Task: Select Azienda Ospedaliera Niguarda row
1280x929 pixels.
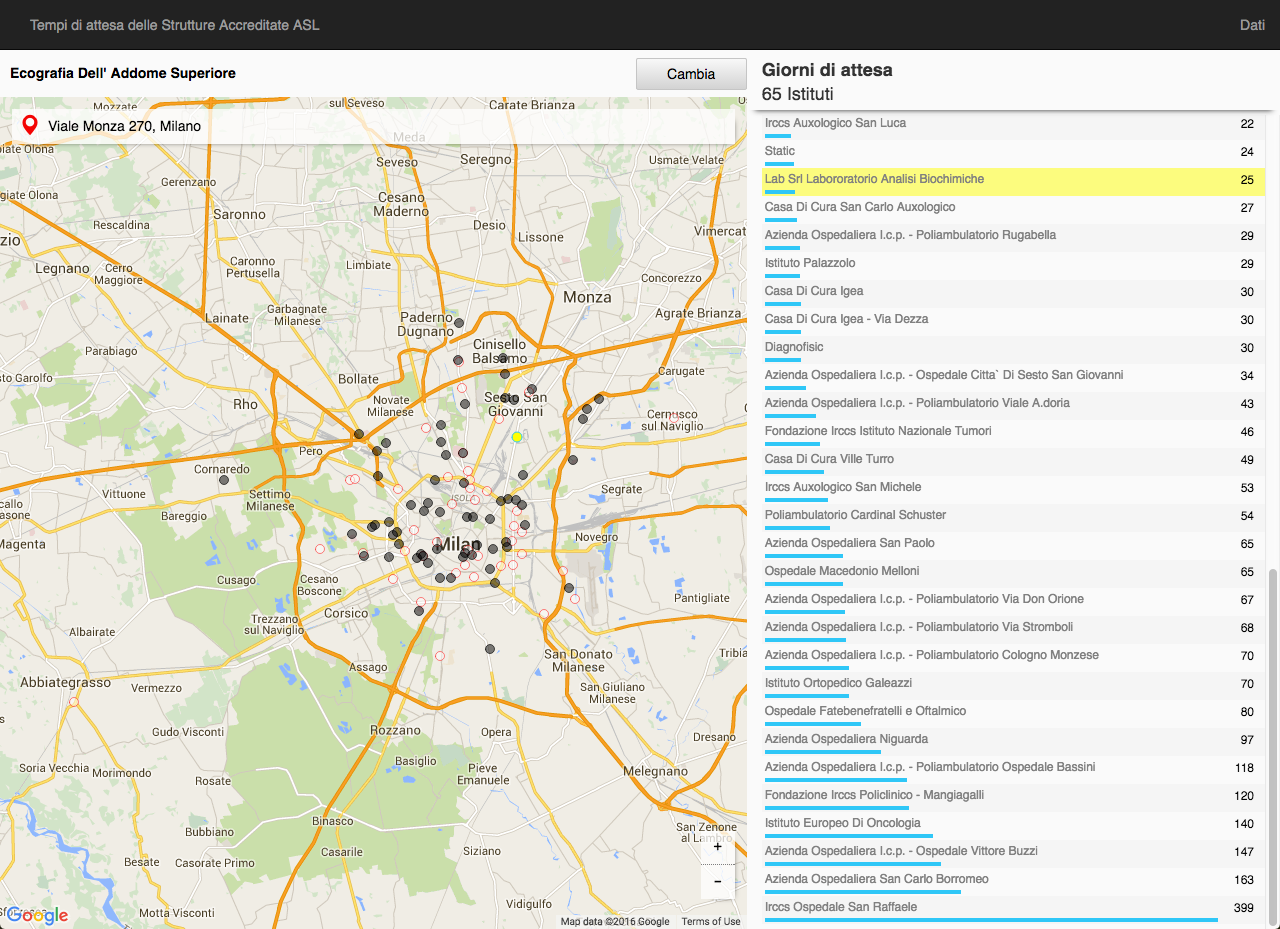Action: click(1015, 741)
